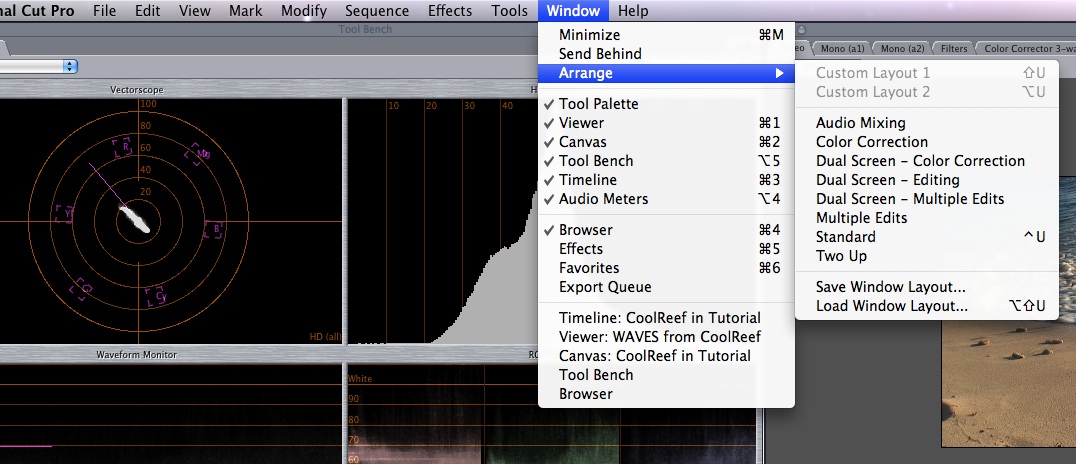This screenshot has width=1076, height=464.
Task: Uncheck the Canvas window item
Action: point(666,142)
